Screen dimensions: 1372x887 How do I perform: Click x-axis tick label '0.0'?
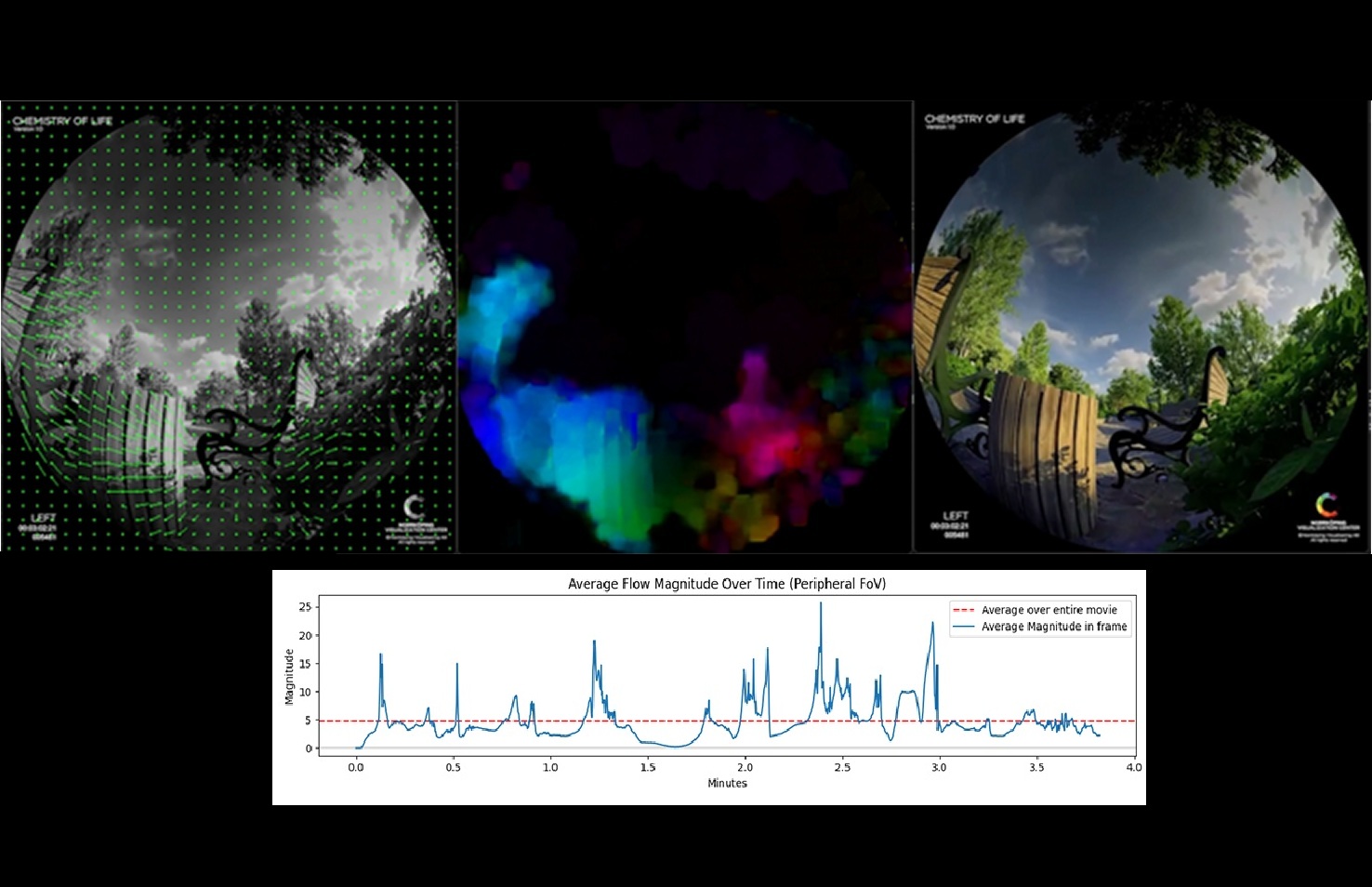356,767
